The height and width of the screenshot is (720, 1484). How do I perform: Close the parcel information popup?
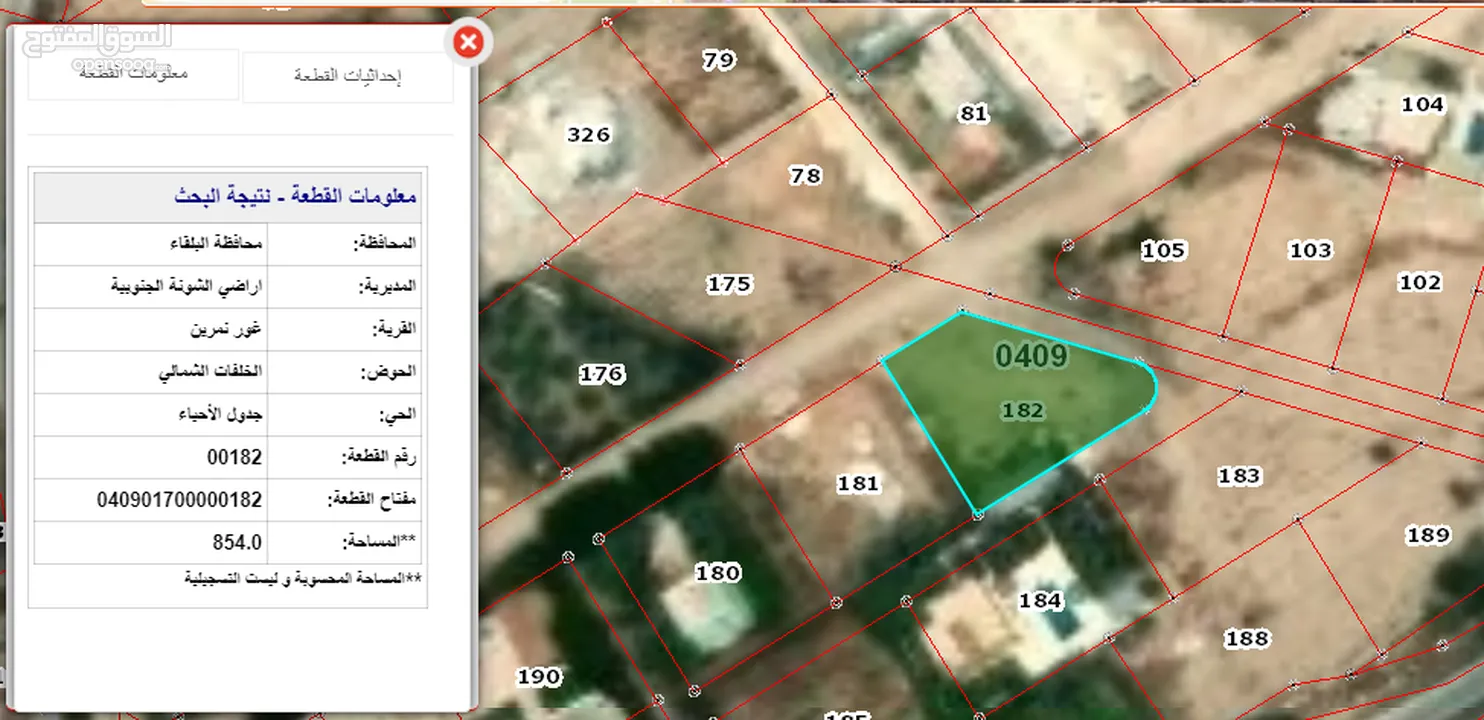(x=468, y=42)
